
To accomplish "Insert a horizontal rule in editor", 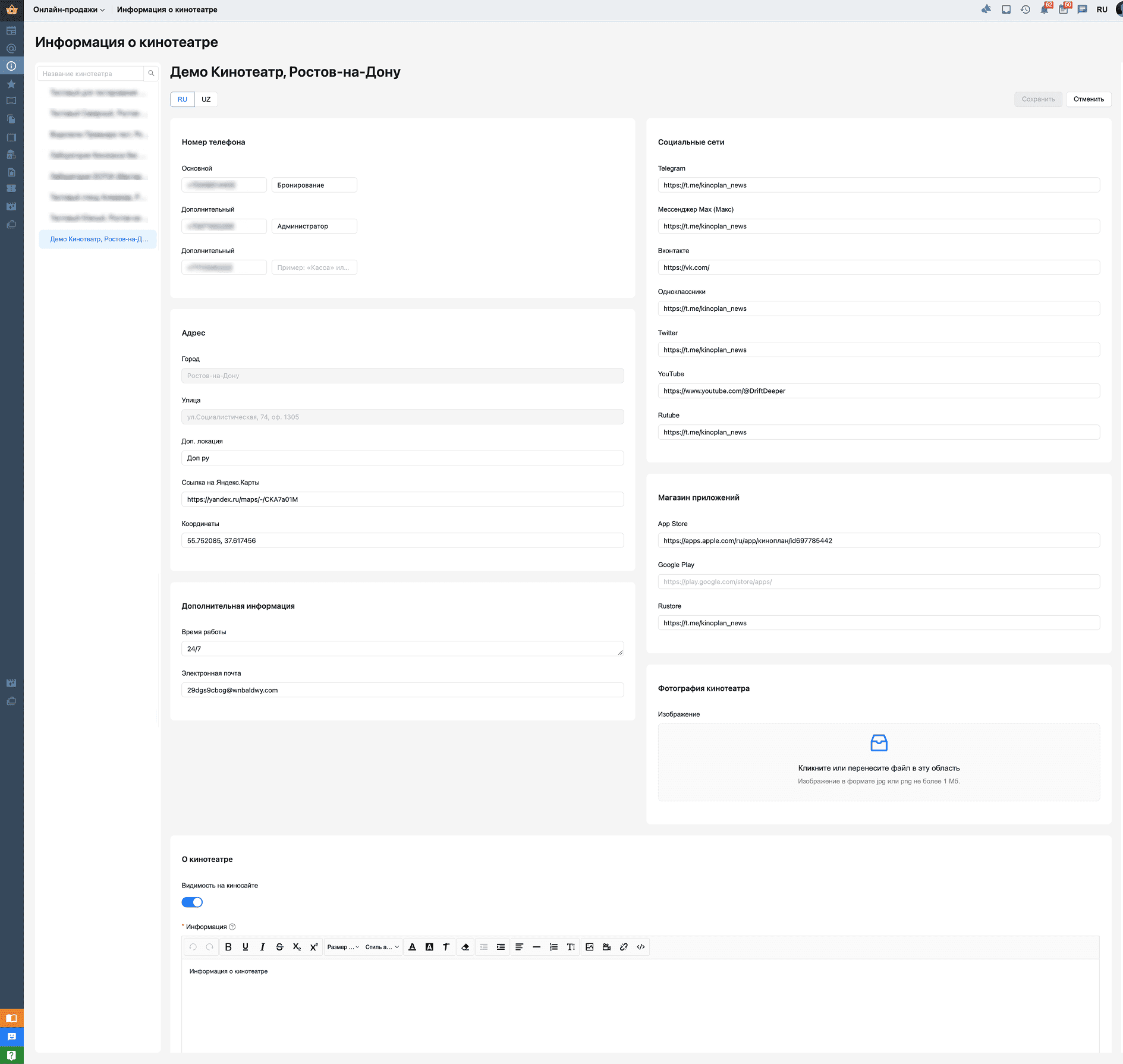I will pos(536,947).
